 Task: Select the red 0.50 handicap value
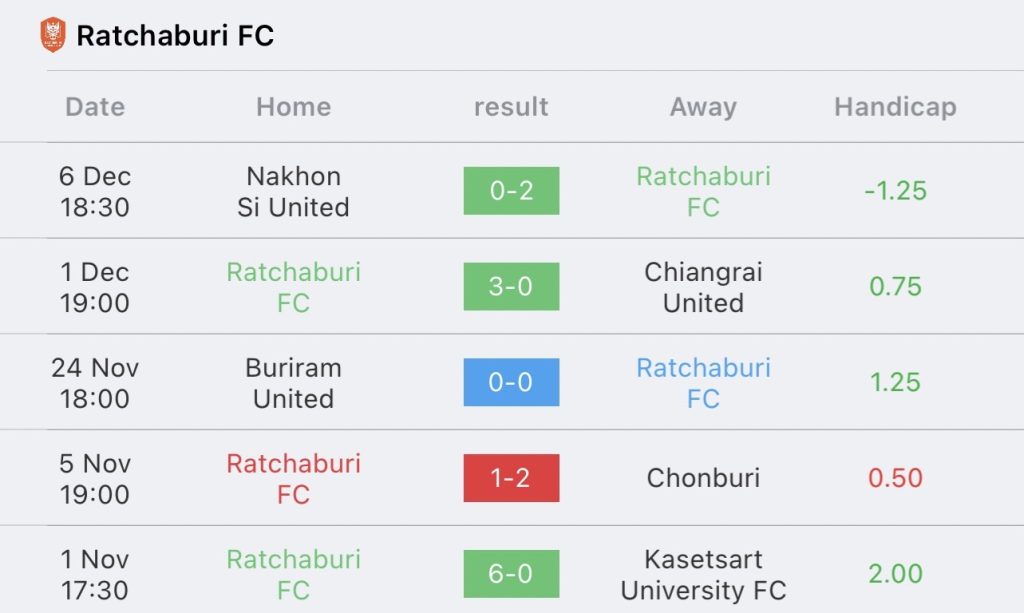point(895,478)
